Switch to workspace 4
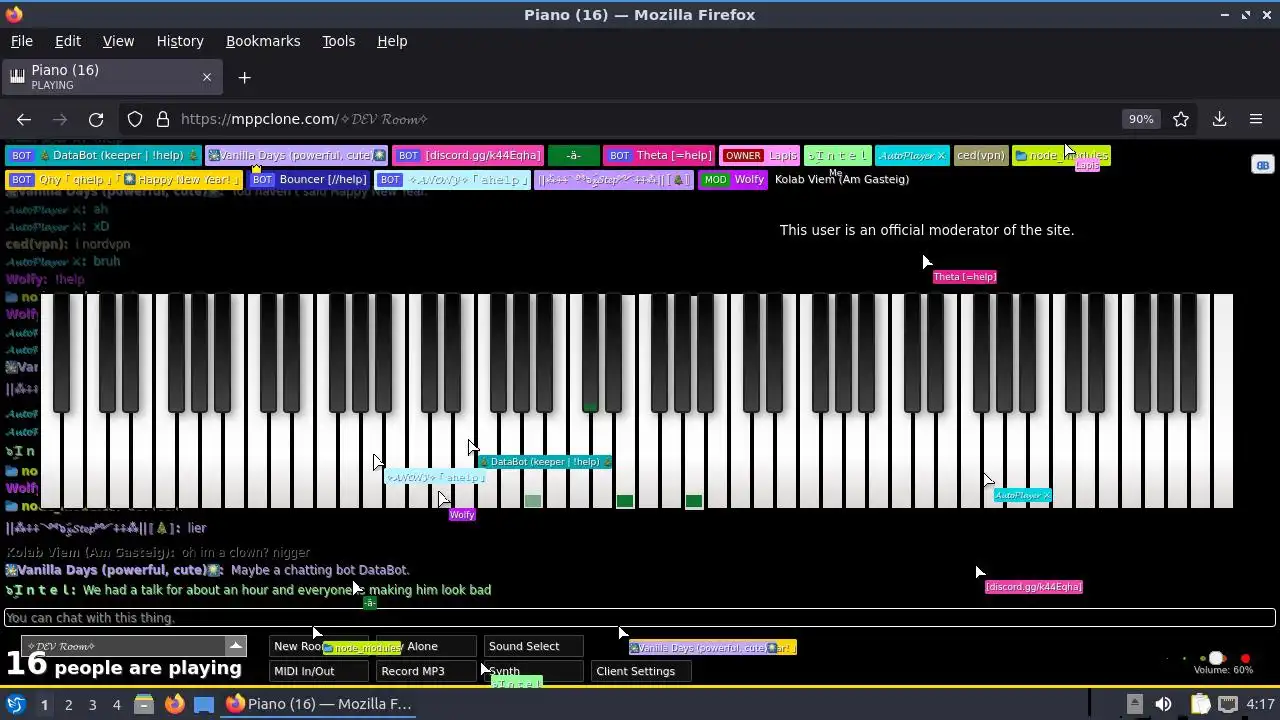The width and height of the screenshot is (1280, 720). coord(116,704)
